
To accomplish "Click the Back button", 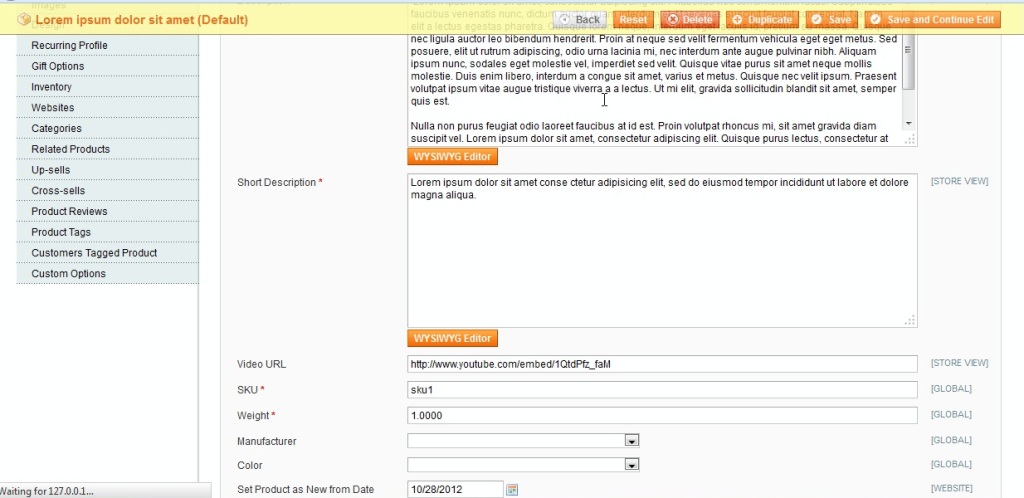I will coord(581,20).
